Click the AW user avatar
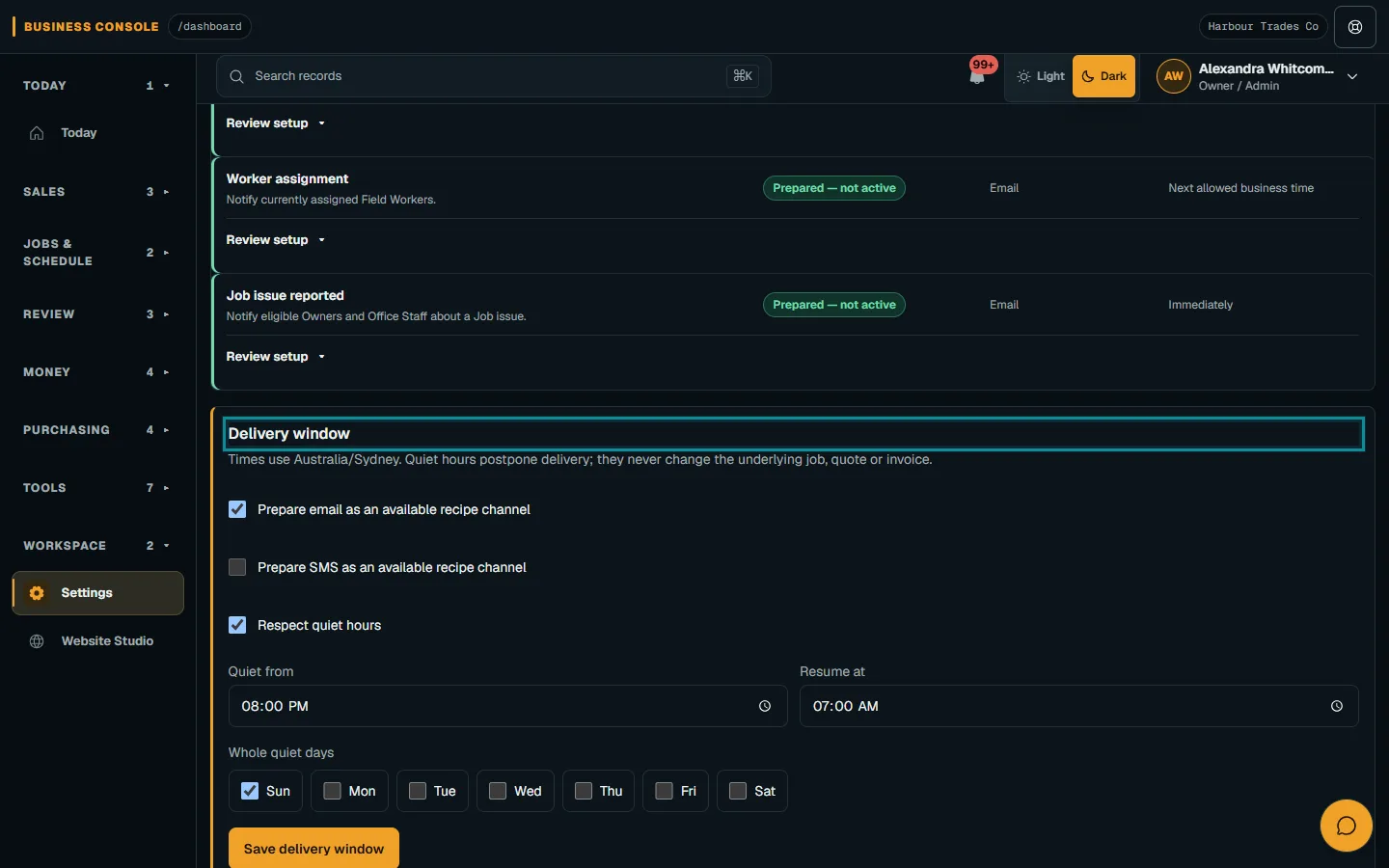1389x868 pixels. (1173, 76)
